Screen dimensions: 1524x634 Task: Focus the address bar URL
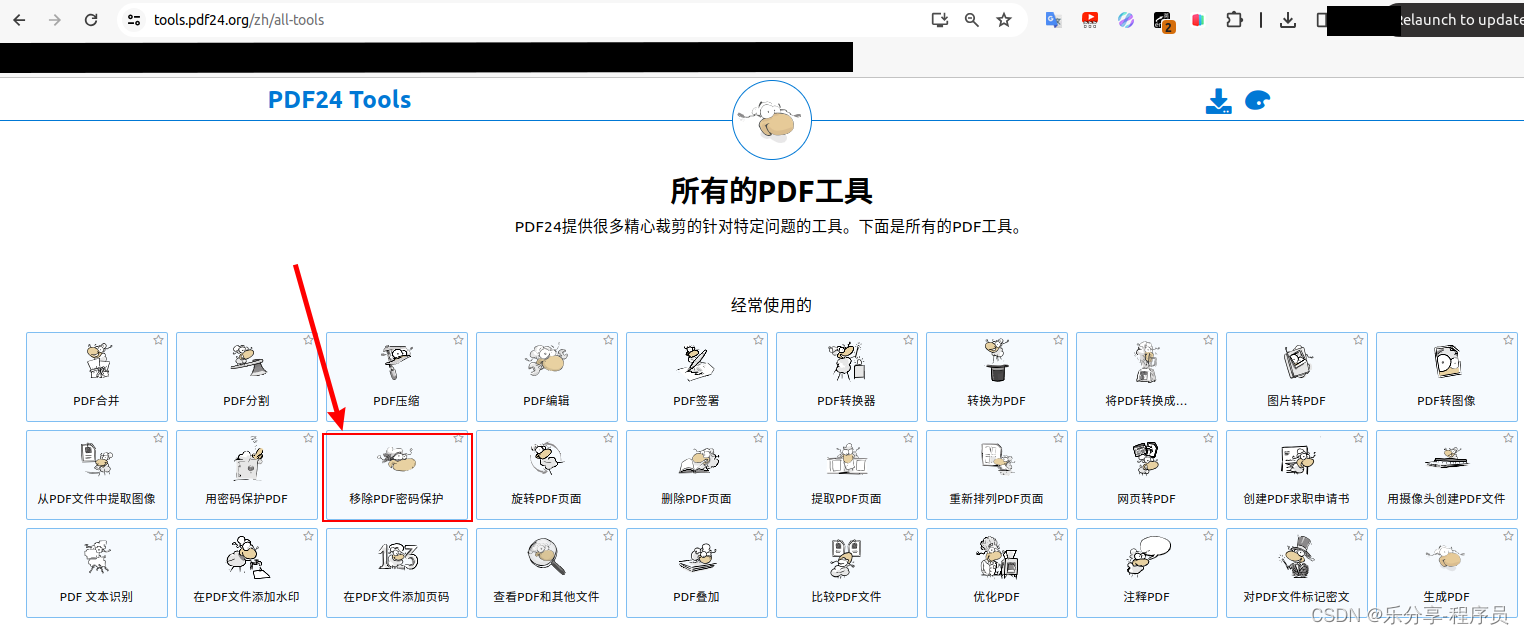239,20
